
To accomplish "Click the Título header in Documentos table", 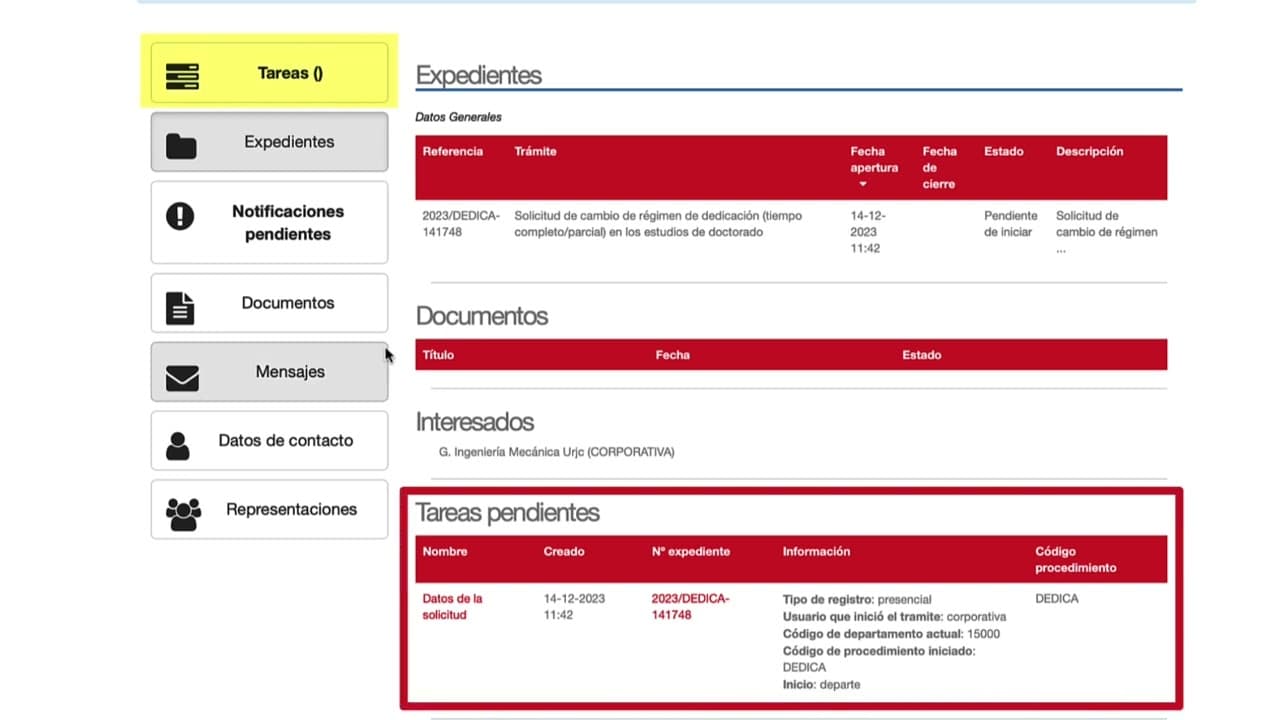I will (x=438, y=355).
